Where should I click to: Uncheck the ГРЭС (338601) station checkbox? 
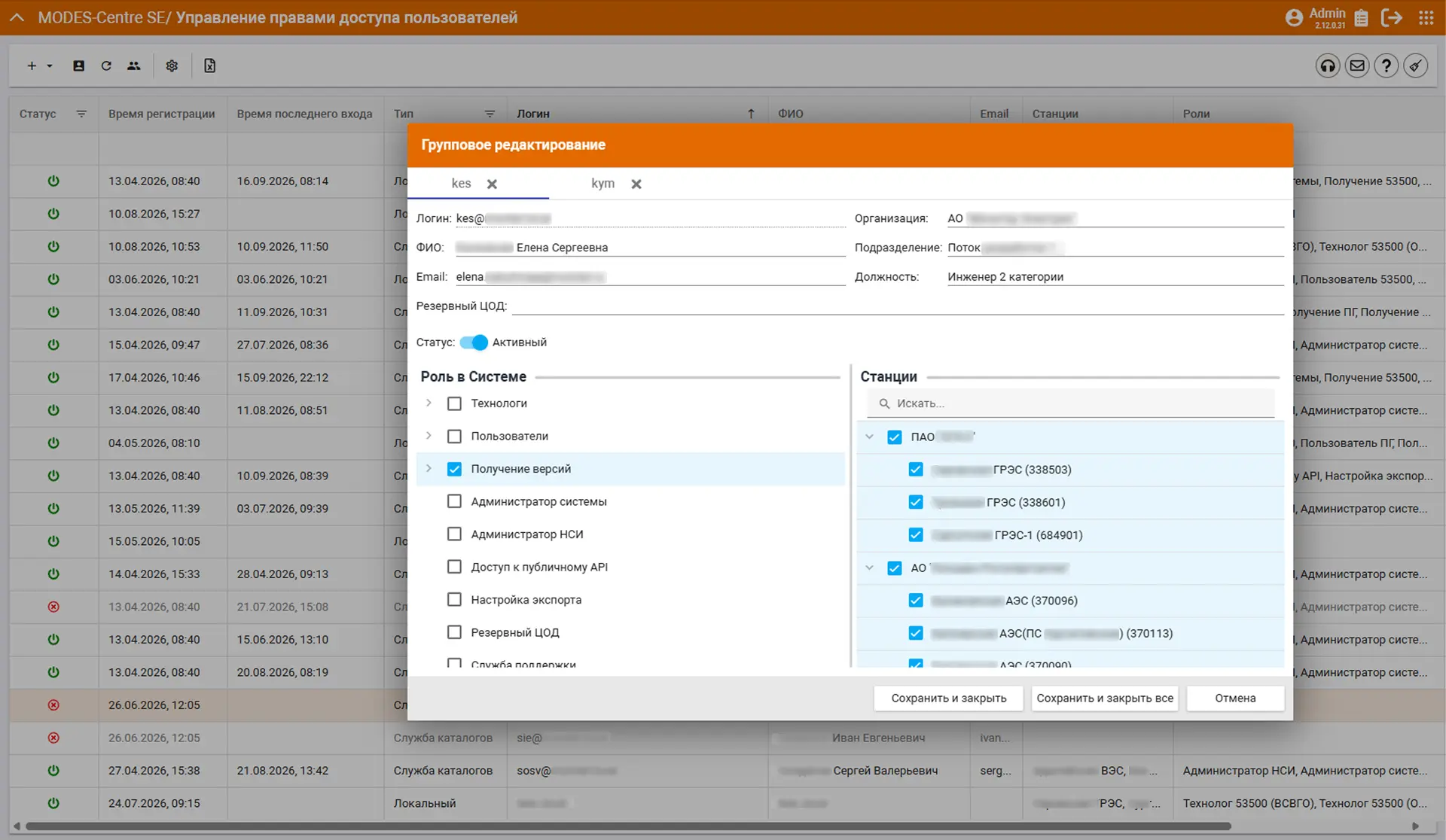click(x=916, y=502)
